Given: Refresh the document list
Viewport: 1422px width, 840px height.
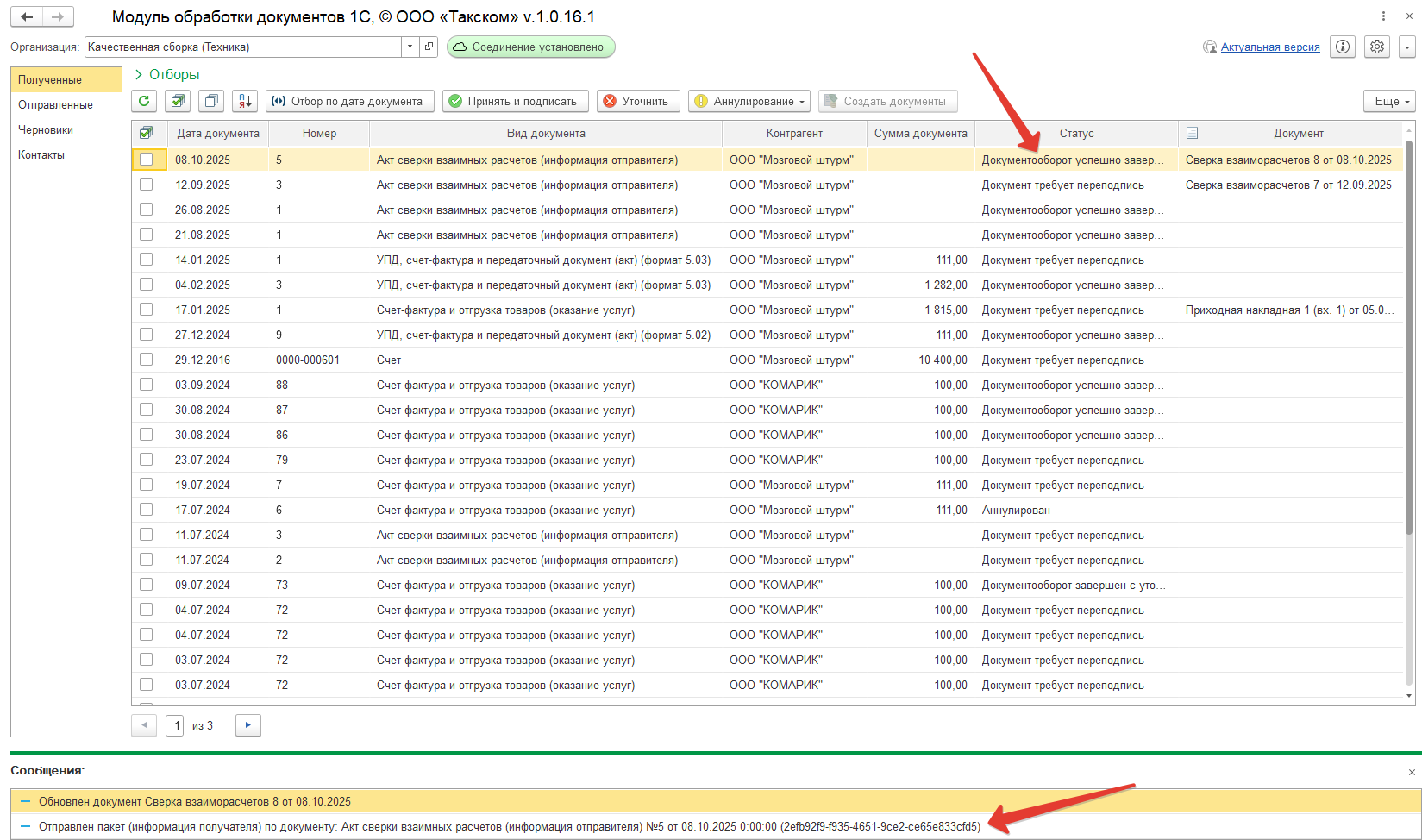Looking at the screenshot, I should 144,101.
